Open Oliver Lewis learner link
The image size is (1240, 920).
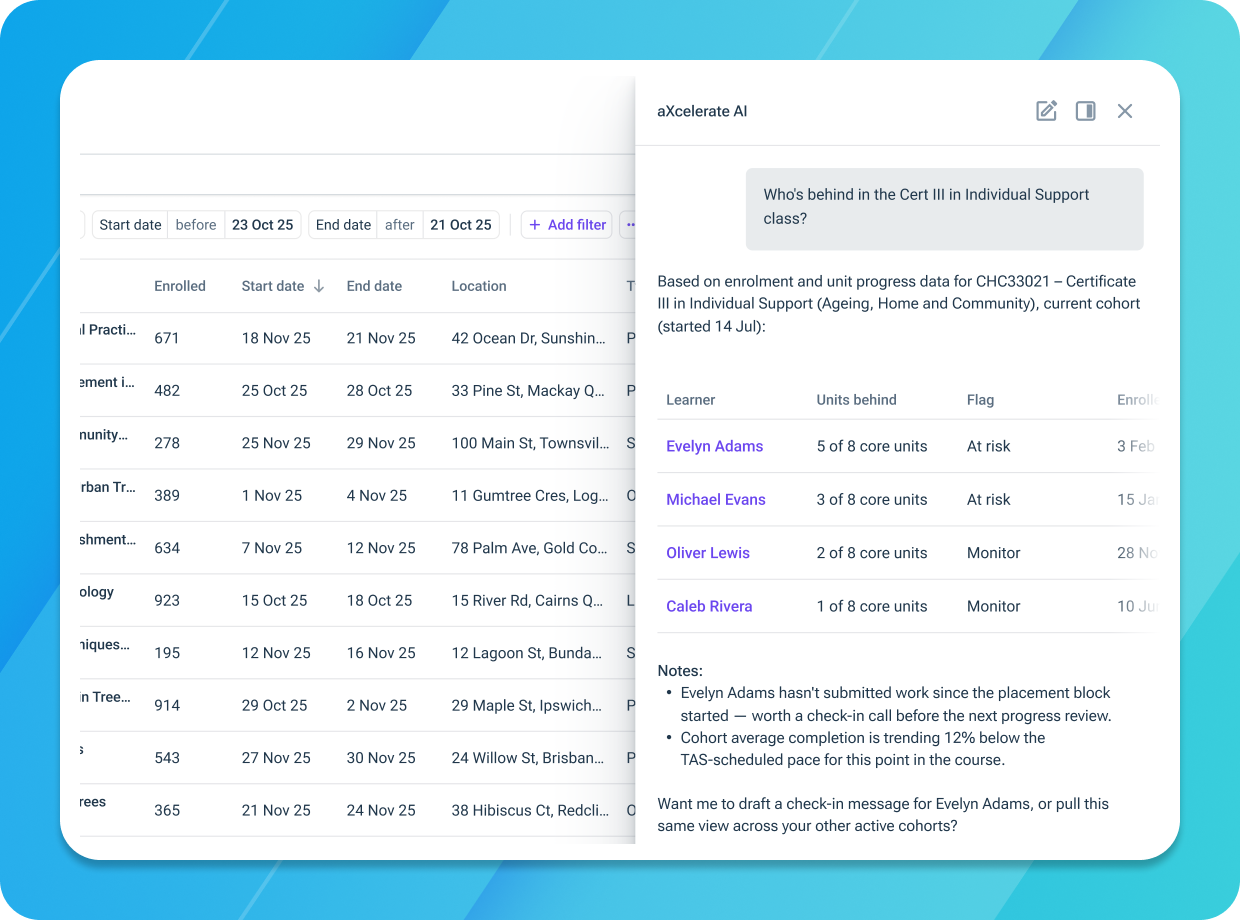(708, 552)
